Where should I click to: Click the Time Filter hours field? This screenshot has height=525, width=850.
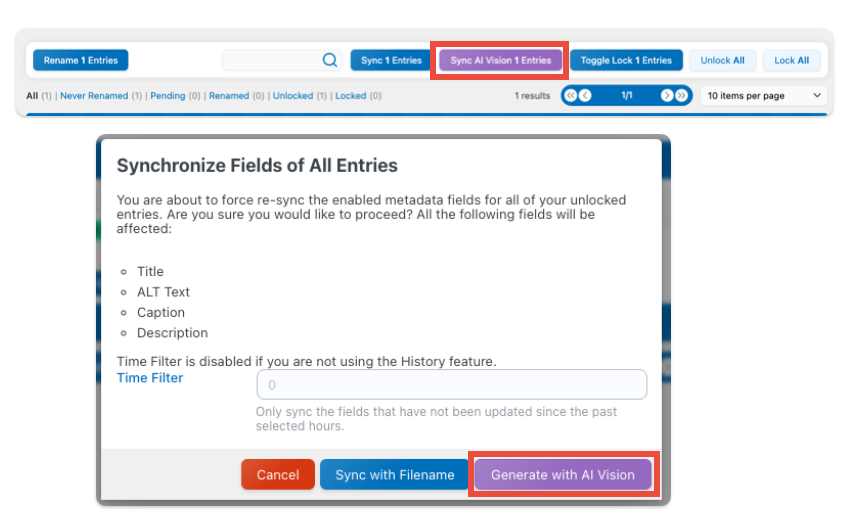[452, 385]
